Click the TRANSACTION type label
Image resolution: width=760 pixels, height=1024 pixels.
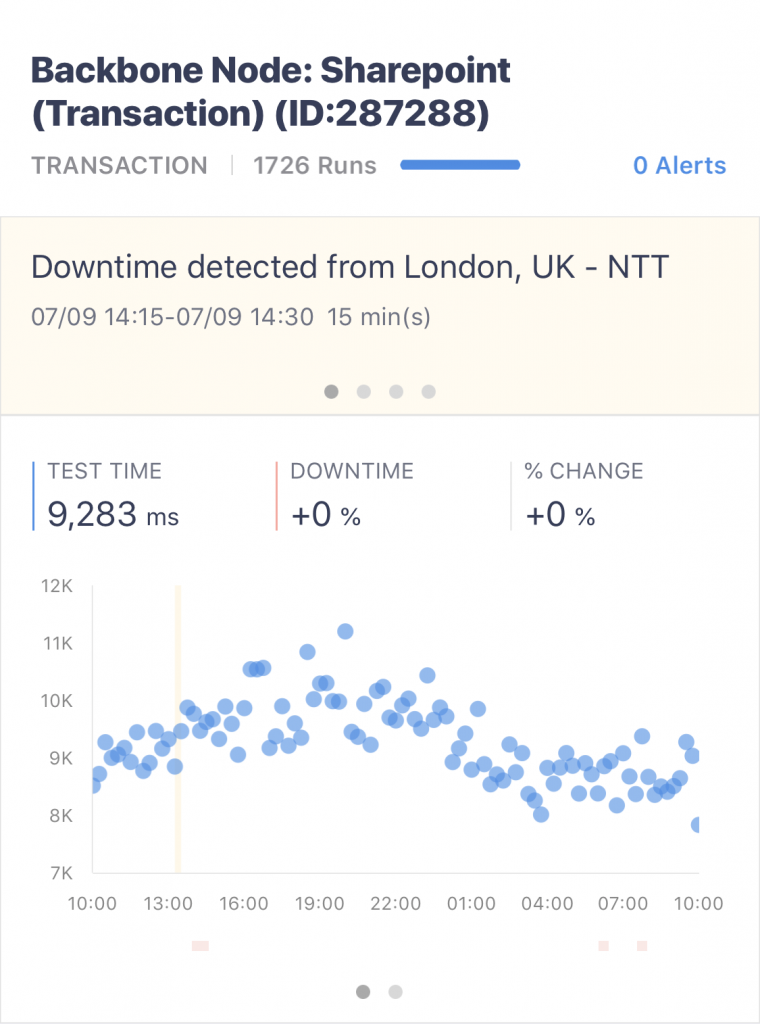click(119, 165)
